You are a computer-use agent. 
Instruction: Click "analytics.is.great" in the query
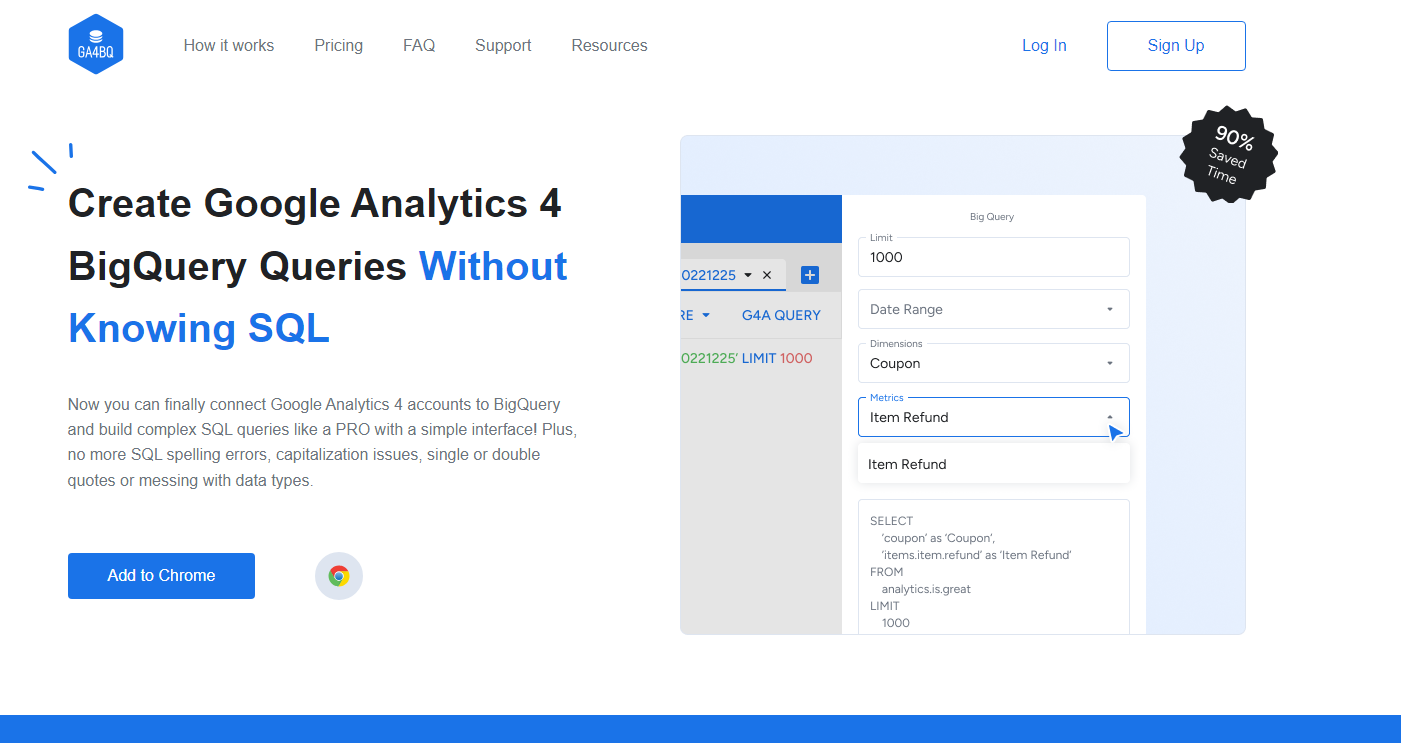pos(926,589)
